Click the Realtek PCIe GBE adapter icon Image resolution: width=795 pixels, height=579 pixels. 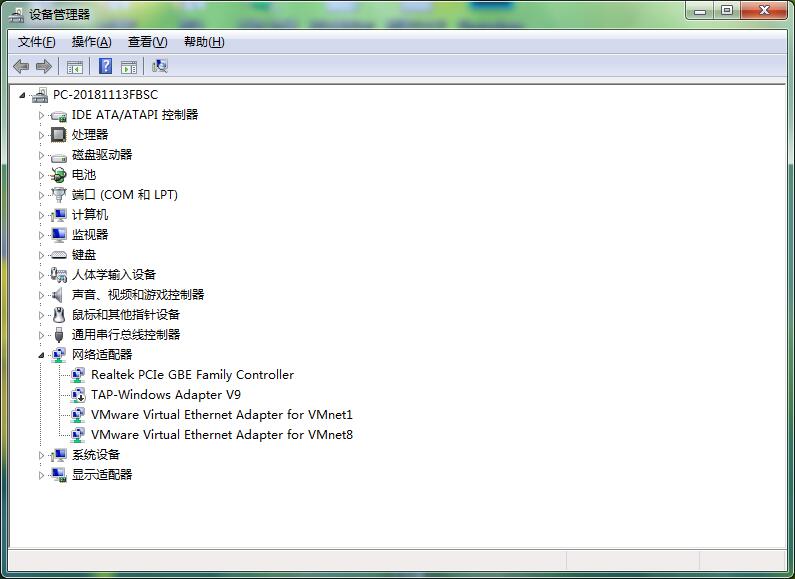click(x=78, y=375)
